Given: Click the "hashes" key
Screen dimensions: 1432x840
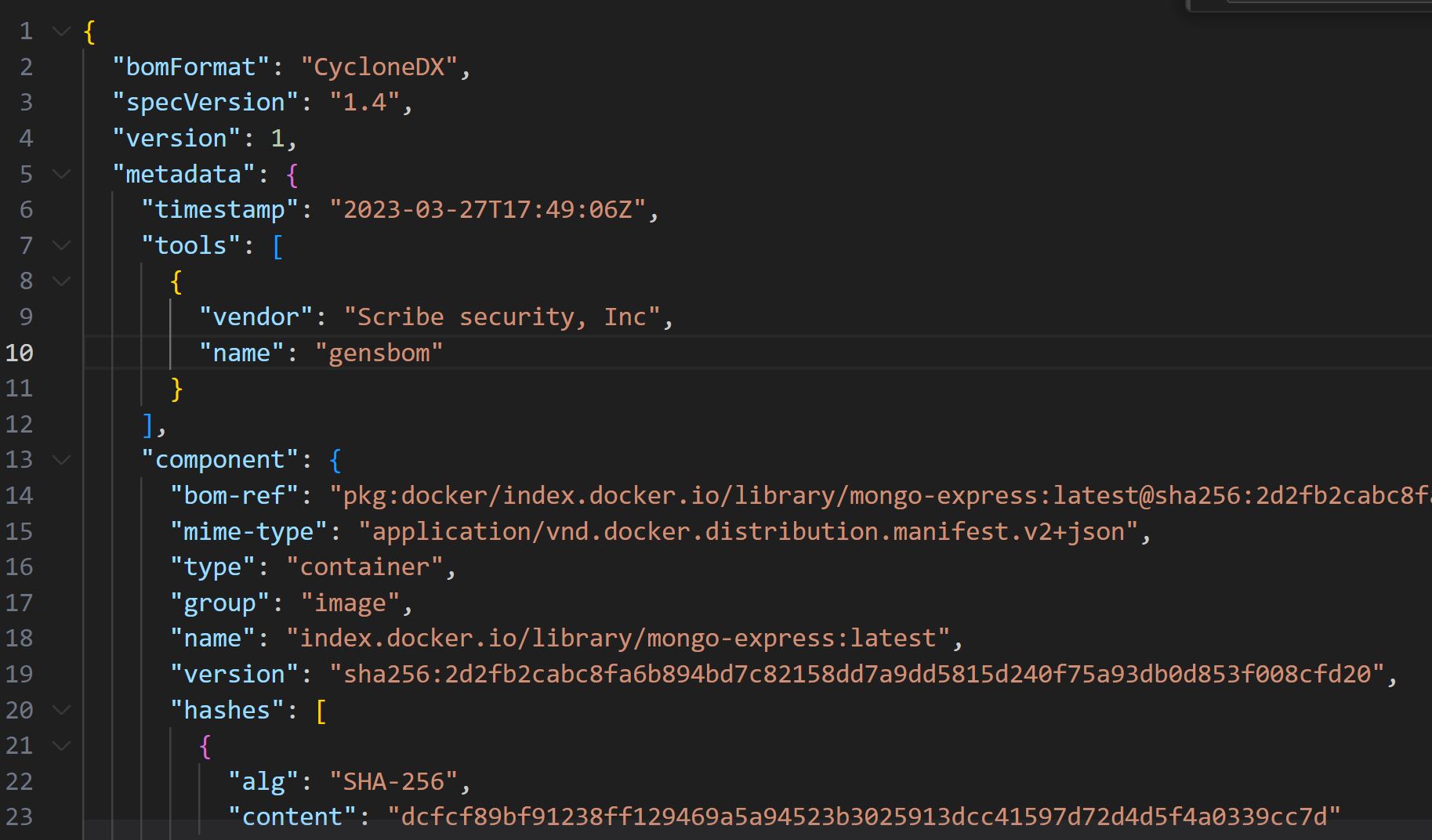Looking at the screenshot, I should pyautogui.click(x=228, y=710).
